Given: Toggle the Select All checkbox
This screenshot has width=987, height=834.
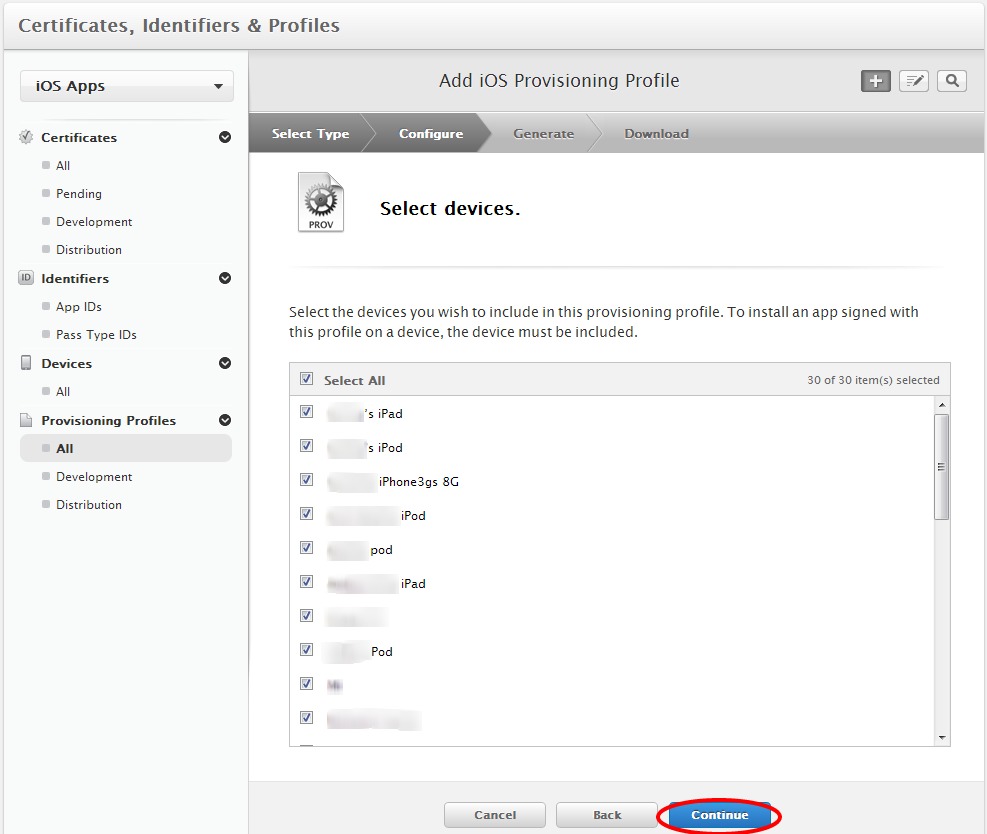Looking at the screenshot, I should (307, 380).
